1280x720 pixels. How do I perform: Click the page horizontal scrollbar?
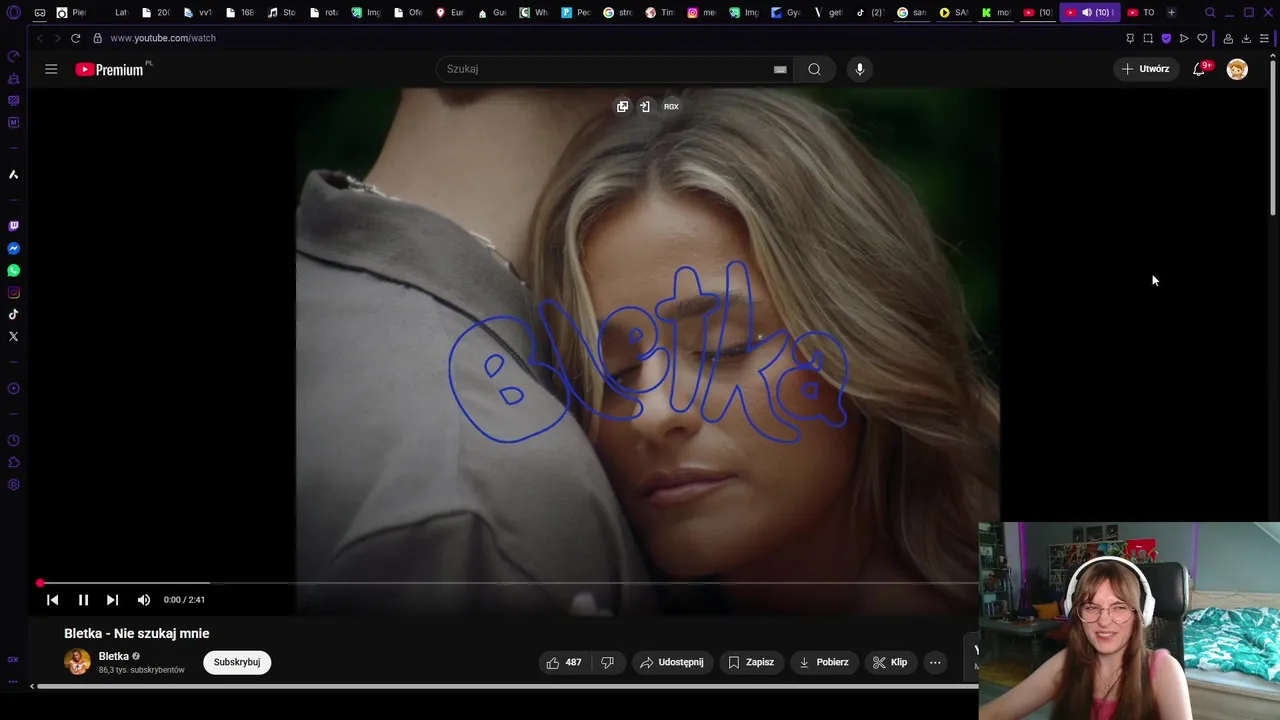click(507, 686)
